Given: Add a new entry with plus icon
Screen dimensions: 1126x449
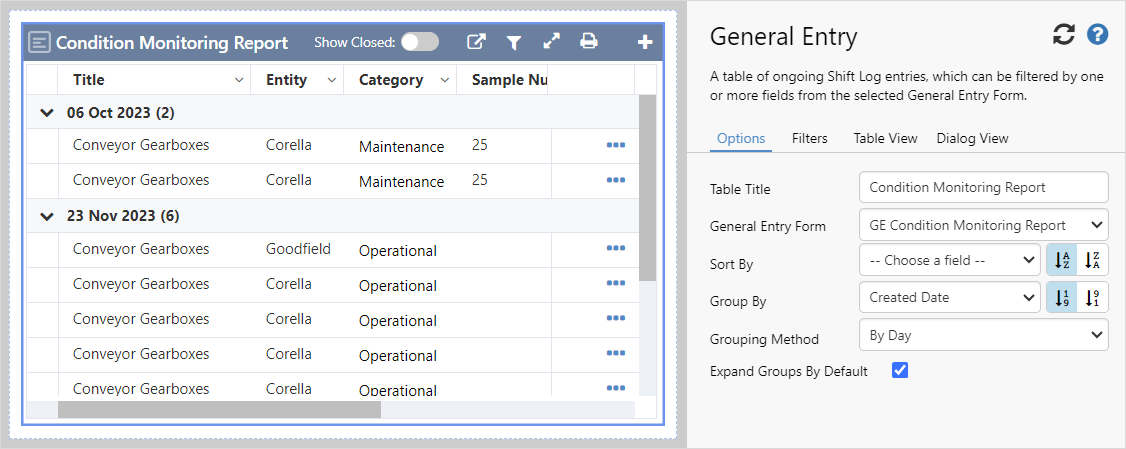Looking at the screenshot, I should click(645, 42).
